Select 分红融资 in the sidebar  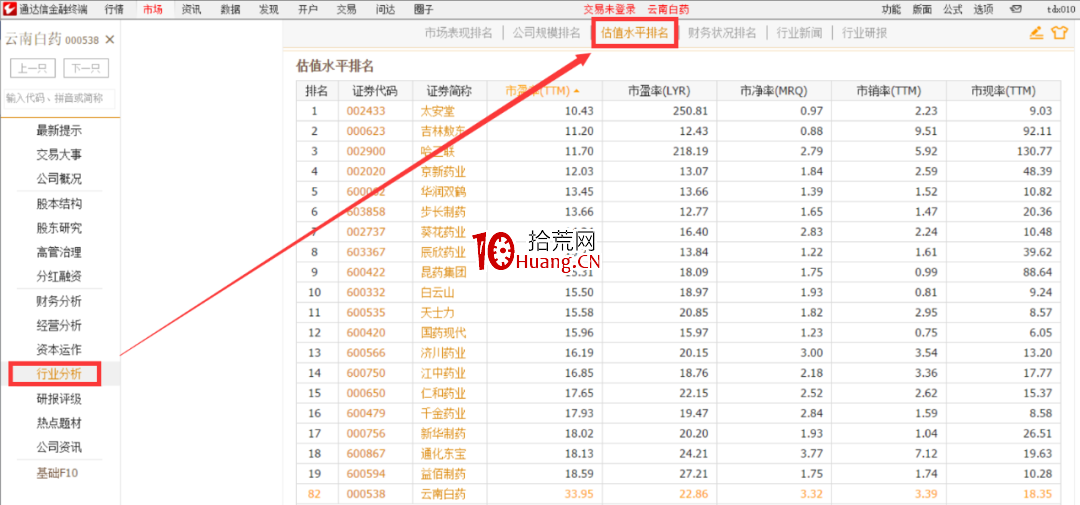[x=59, y=277]
